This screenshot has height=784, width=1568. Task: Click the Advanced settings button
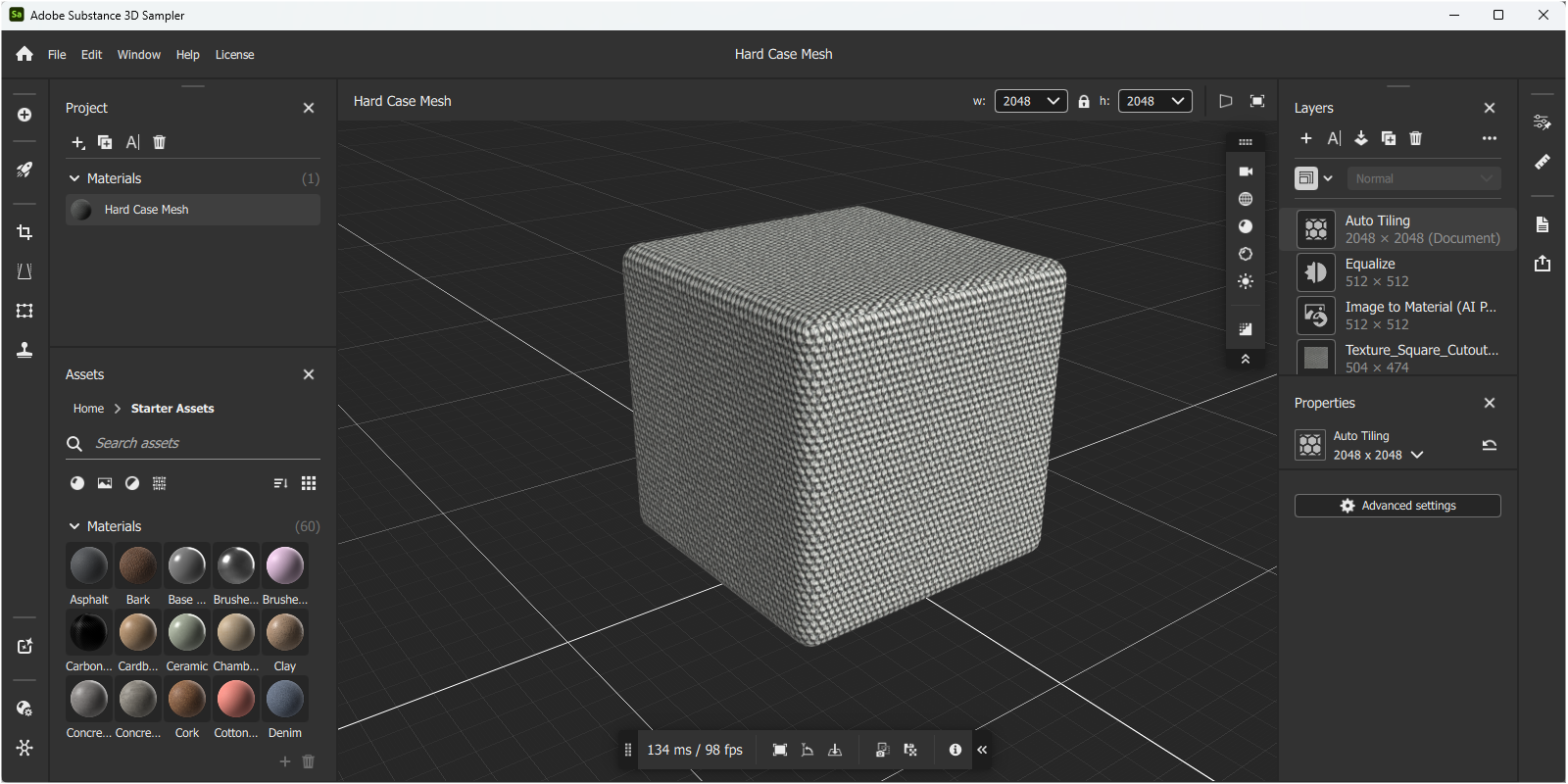(1396, 506)
